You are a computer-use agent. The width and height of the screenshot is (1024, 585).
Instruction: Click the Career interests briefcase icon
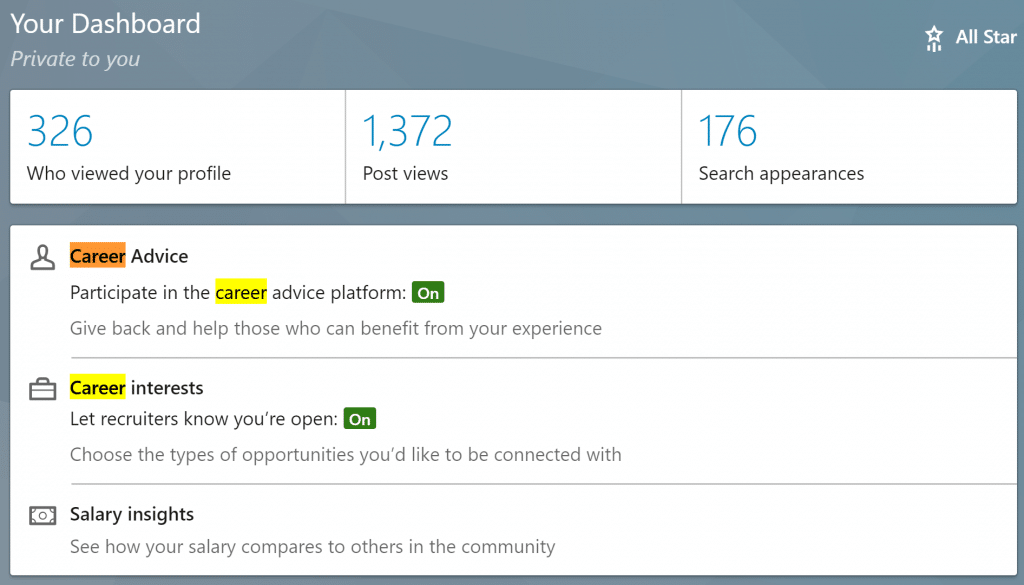[42, 389]
